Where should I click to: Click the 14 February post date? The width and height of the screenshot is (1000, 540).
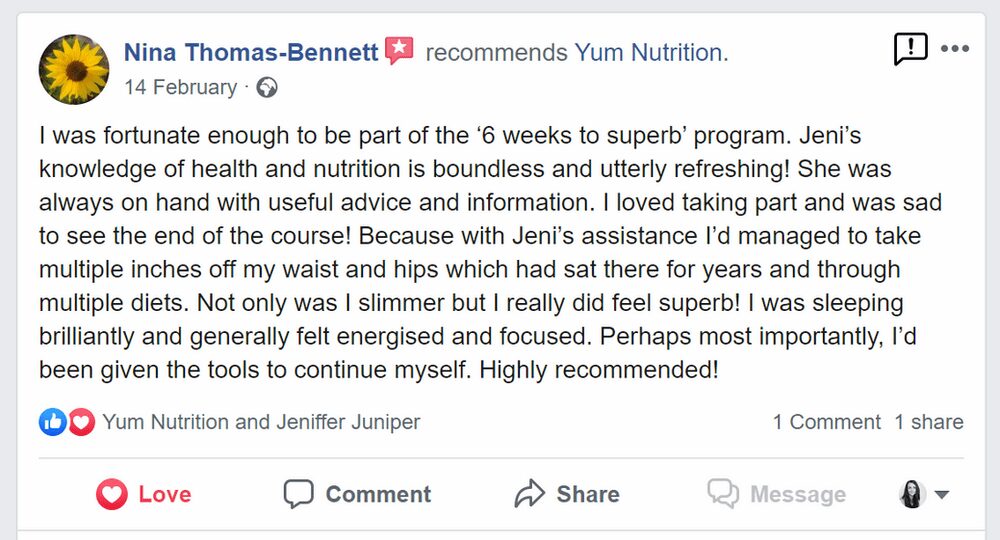180,87
